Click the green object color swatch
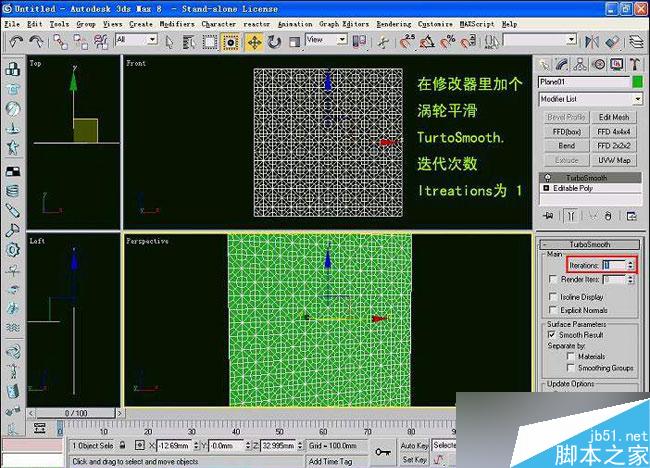Screen dimensions: 650x468 (638, 82)
